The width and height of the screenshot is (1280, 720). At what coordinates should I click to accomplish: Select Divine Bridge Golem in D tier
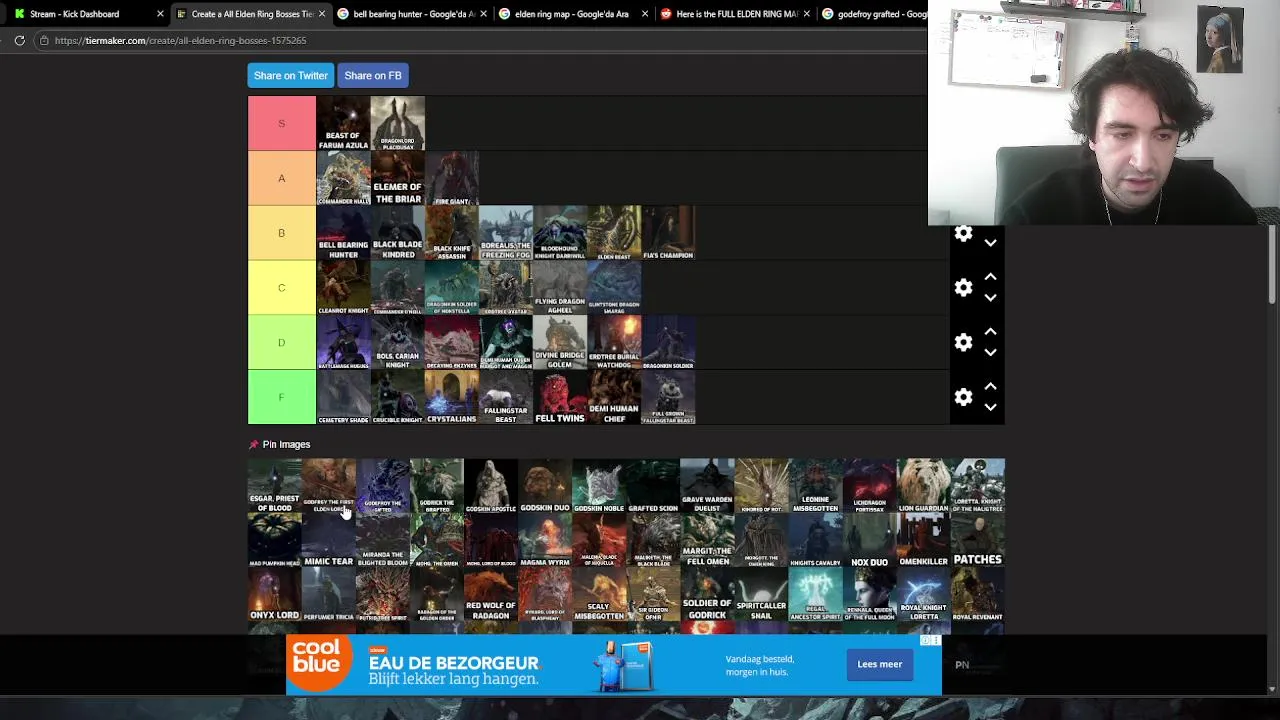560,343
